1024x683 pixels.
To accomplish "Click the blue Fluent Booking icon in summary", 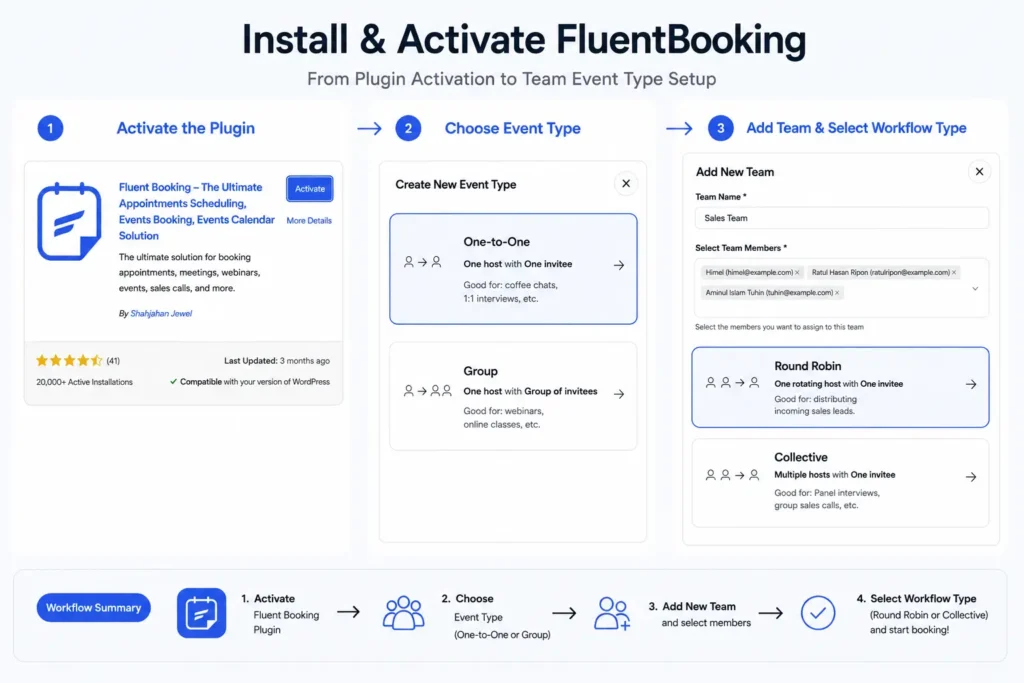I will click(201, 613).
